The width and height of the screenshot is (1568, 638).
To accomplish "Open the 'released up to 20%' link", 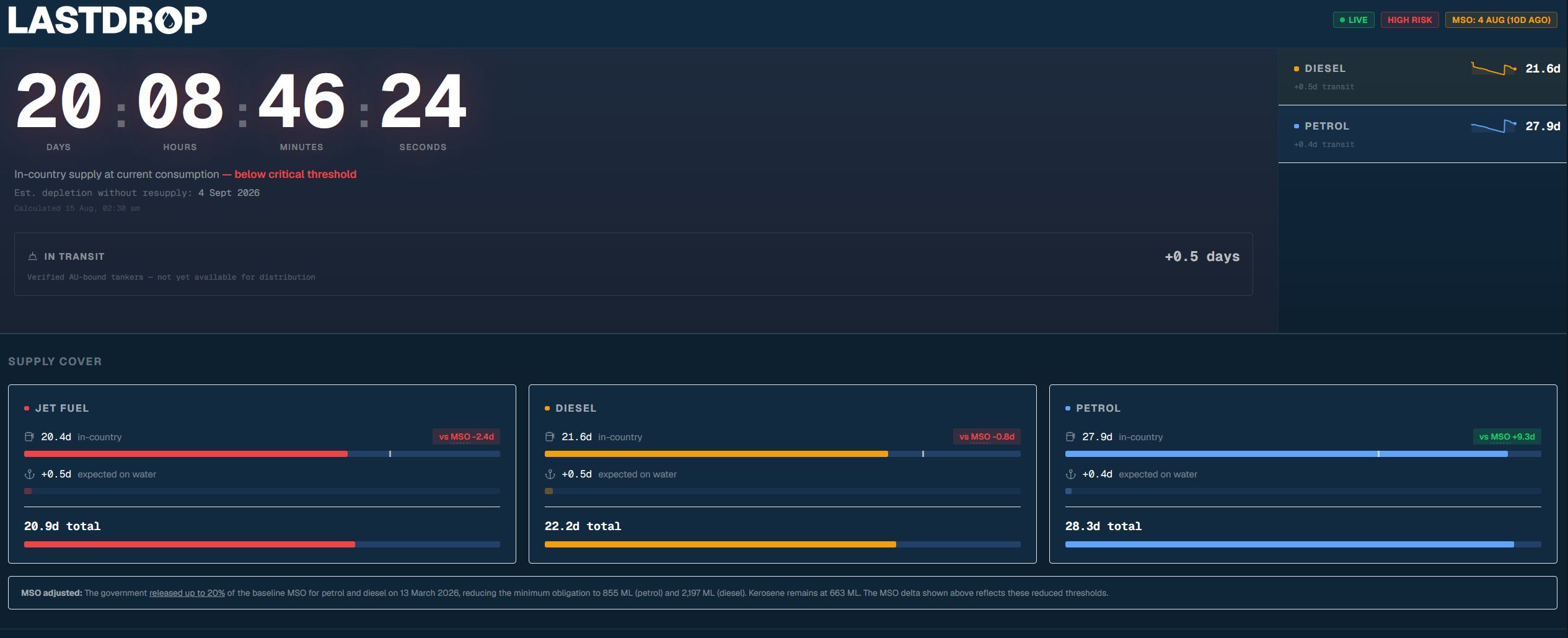I will point(187,593).
